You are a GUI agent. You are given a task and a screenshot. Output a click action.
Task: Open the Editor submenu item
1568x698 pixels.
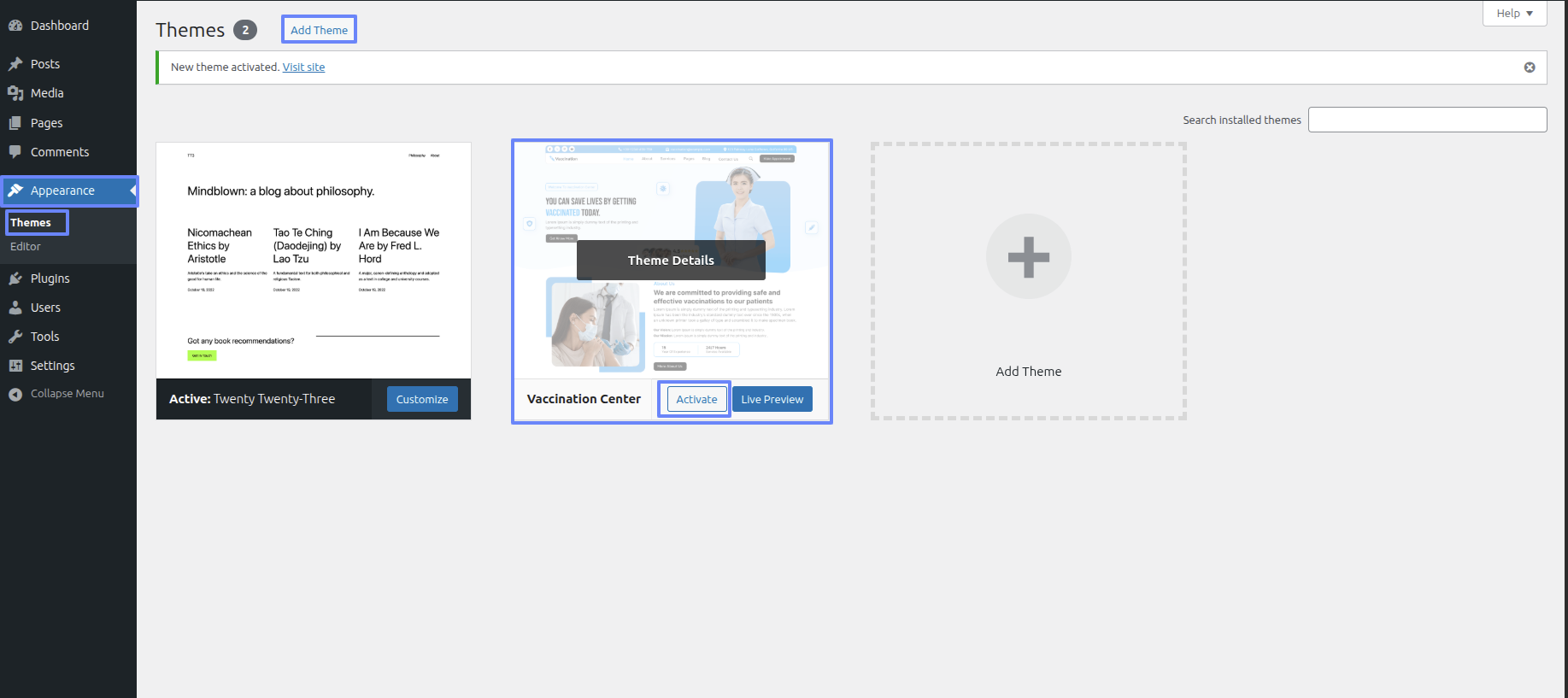(26, 246)
